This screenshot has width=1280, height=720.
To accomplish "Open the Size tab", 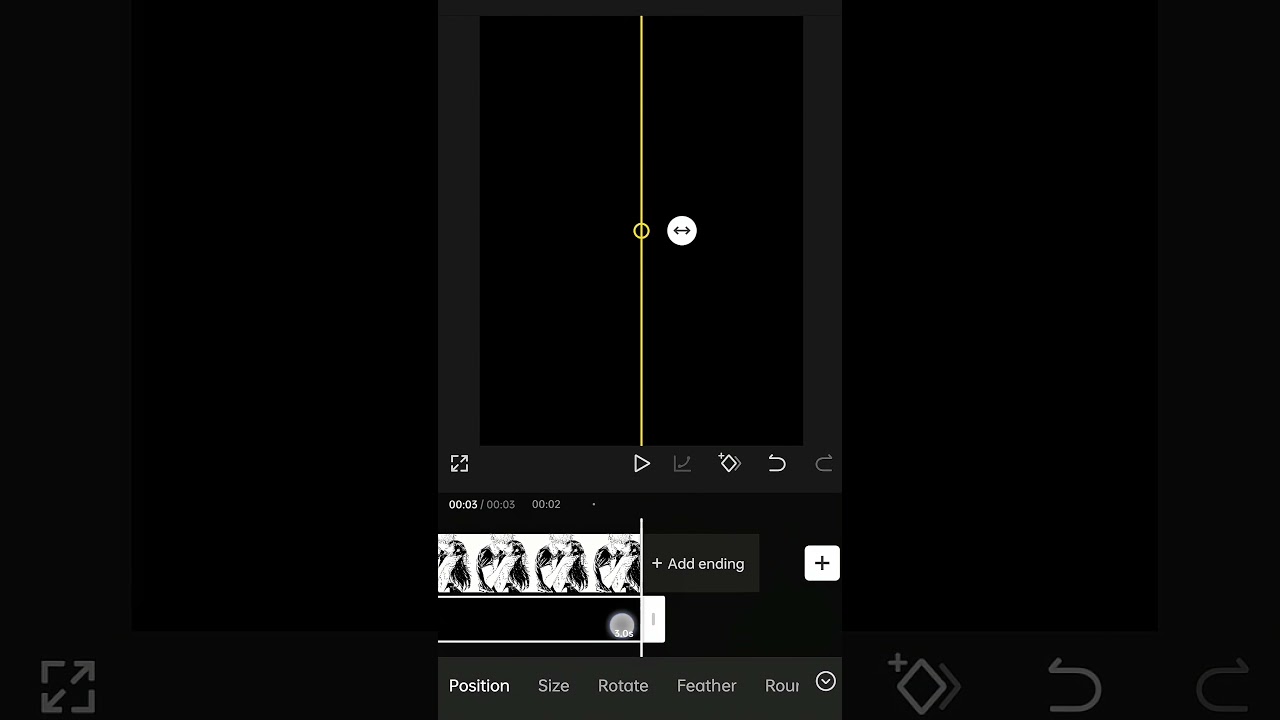I will [553, 686].
